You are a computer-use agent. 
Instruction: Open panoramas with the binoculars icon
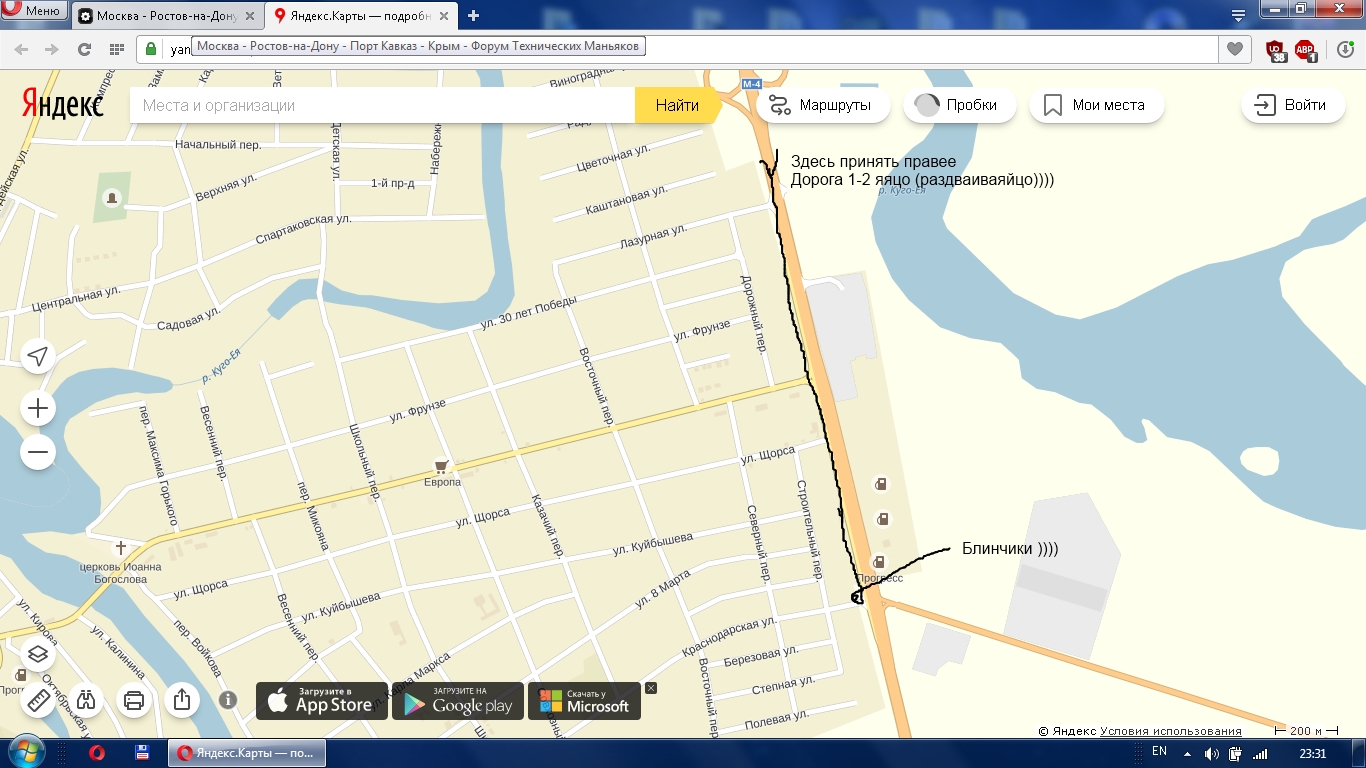[x=88, y=700]
